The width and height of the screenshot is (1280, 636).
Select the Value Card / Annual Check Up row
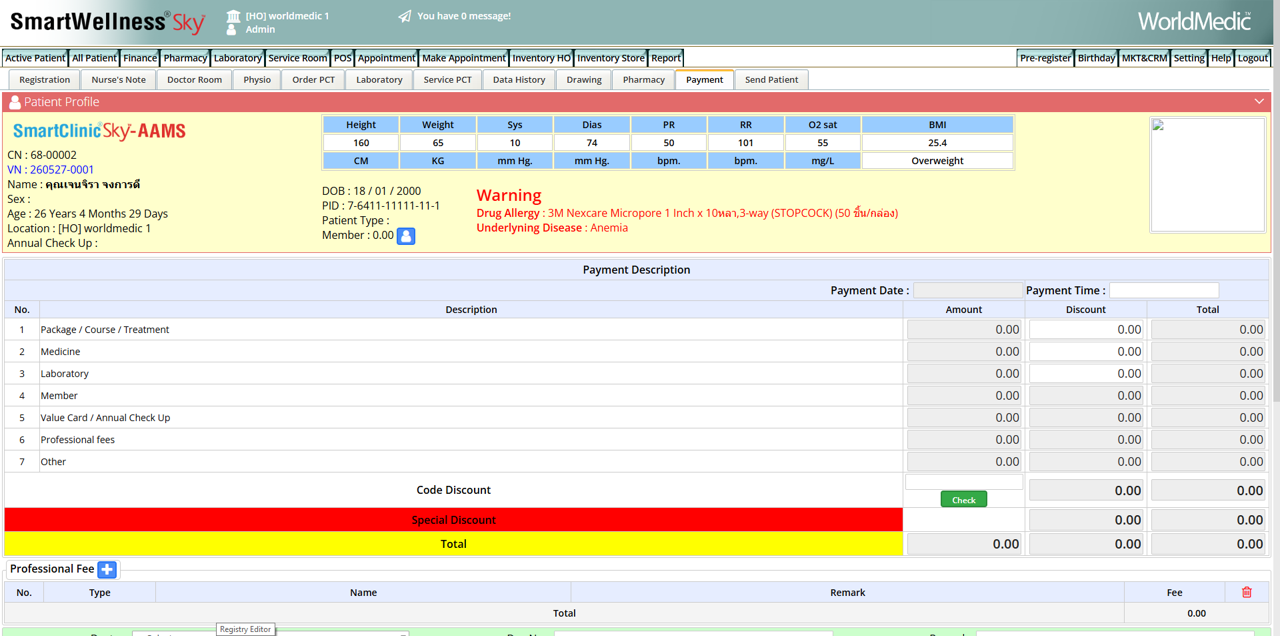tap(471, 417)
